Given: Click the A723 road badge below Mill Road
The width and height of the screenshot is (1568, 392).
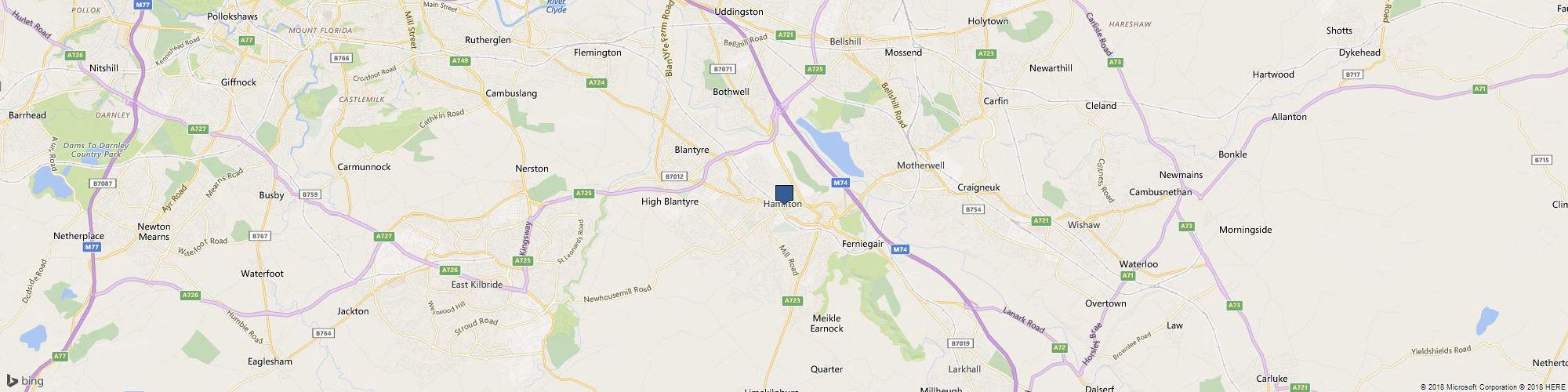Looking at the screenshot, I should point(793,300).
